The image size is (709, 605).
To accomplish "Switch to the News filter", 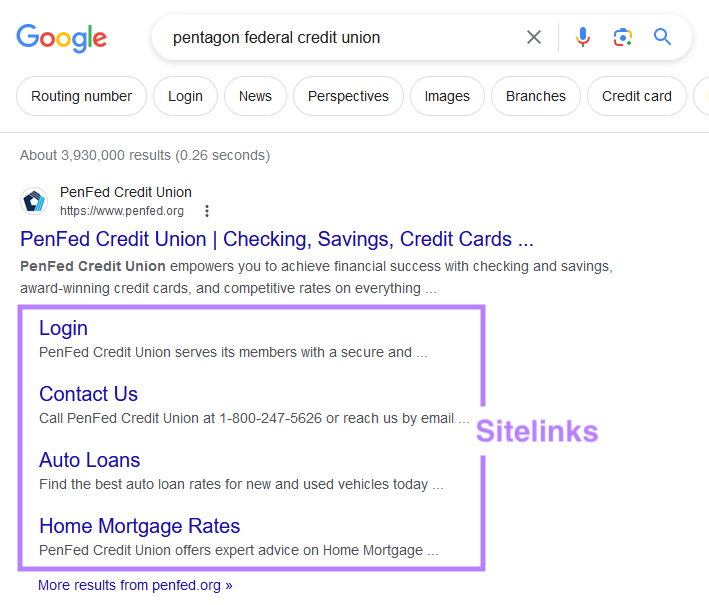I will pyautogui.click(x=255, y=96).
